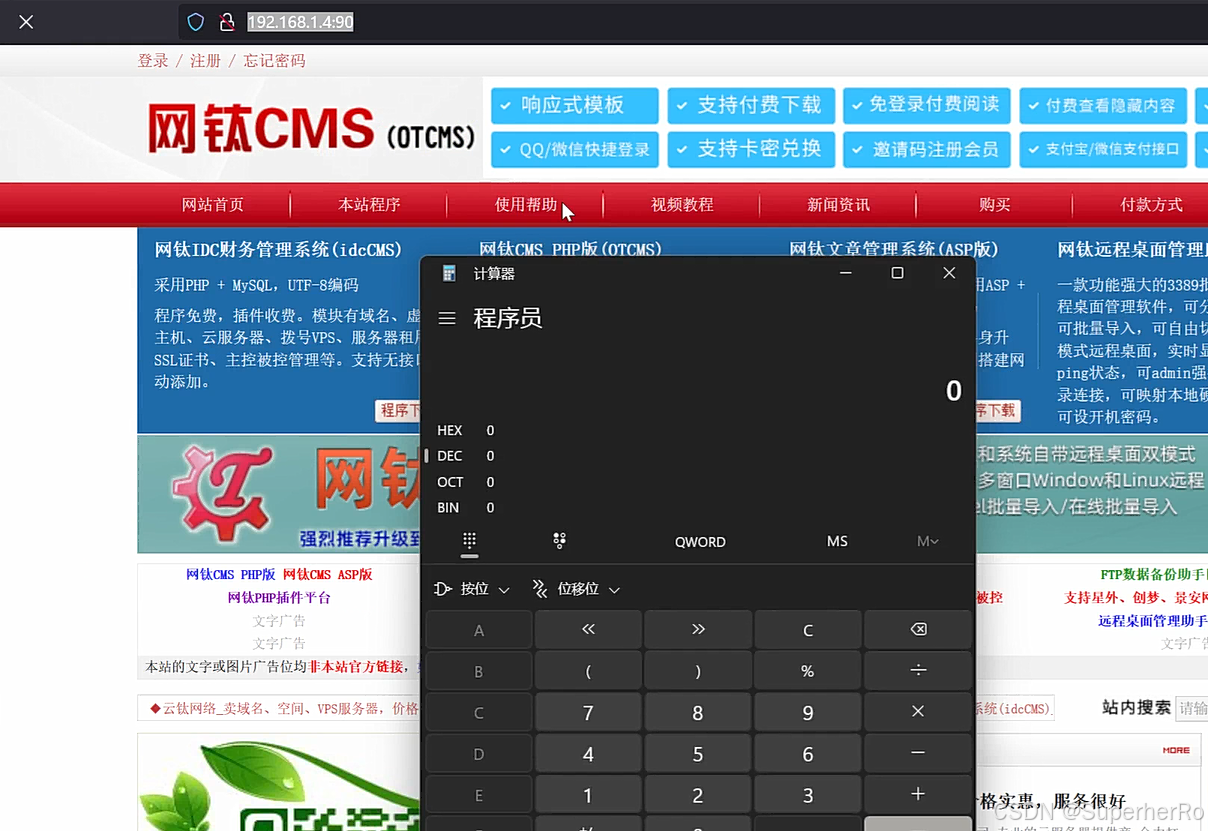Click the MS memory store button
This screenshot has height=831, width=1208.
click(837, 541)
